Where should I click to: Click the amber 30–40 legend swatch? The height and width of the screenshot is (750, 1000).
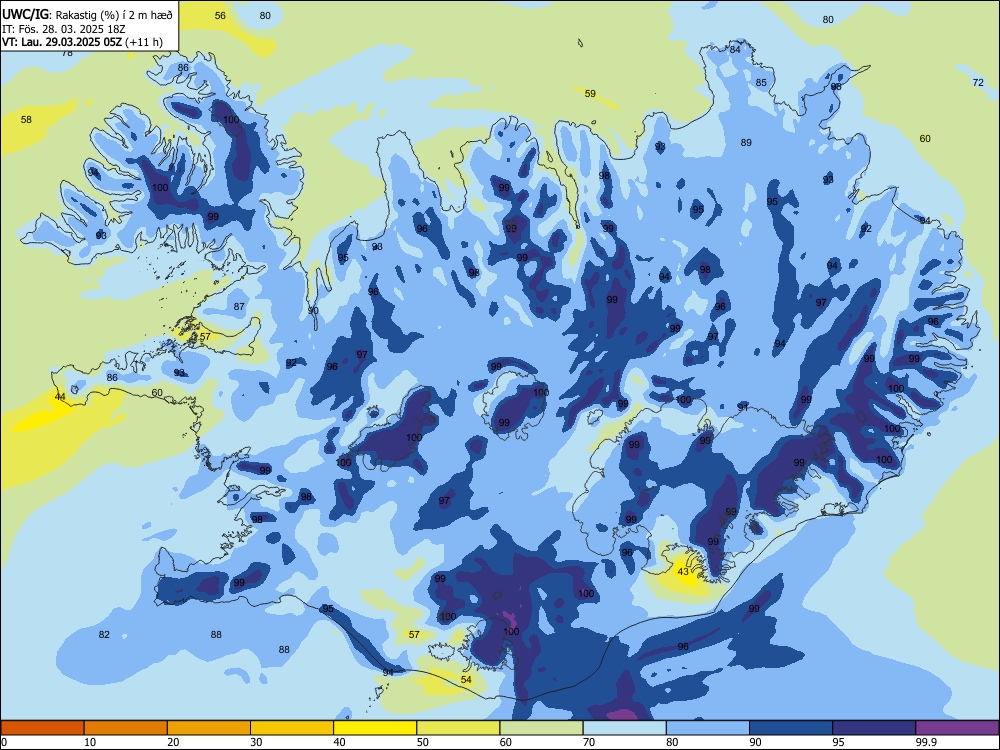[x=292, y=728]
